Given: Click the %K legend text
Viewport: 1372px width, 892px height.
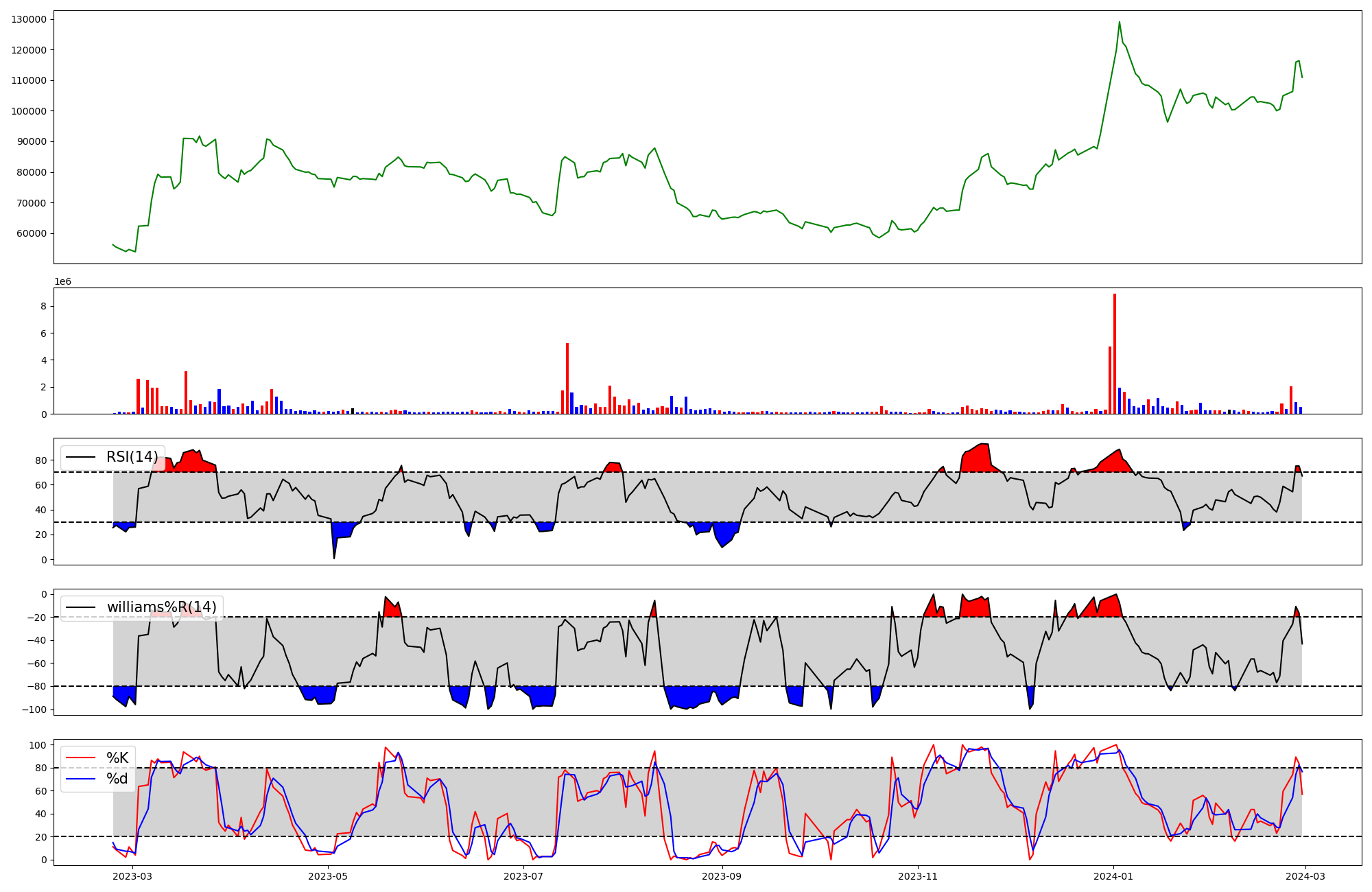Looking at the screenshot, I should tap(117, 758).
